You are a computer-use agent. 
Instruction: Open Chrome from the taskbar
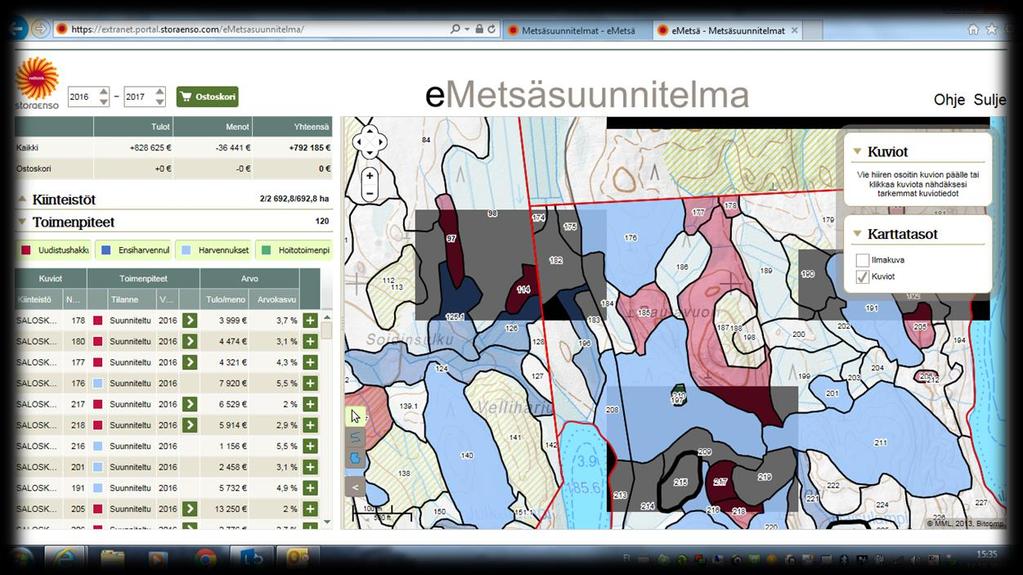click(x=205, y=559)
